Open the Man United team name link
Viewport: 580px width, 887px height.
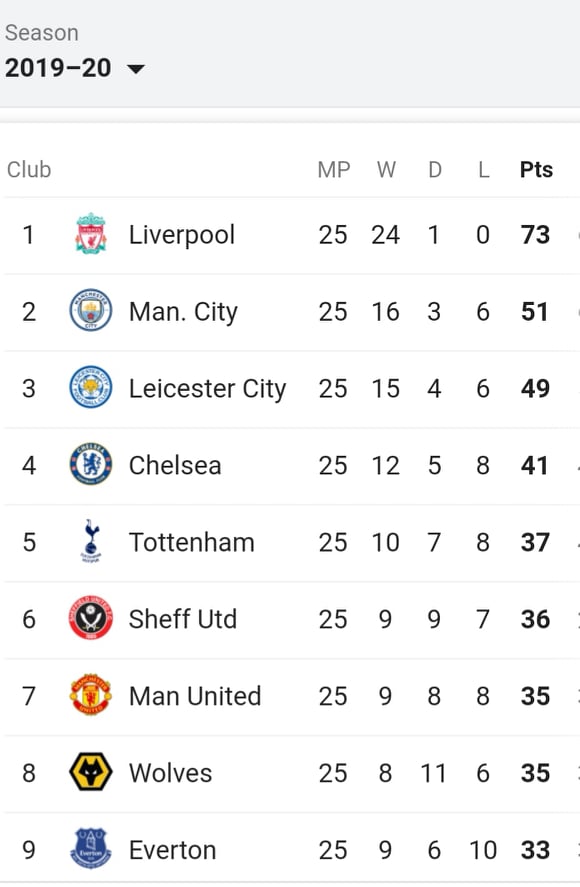tap(195, 696)
